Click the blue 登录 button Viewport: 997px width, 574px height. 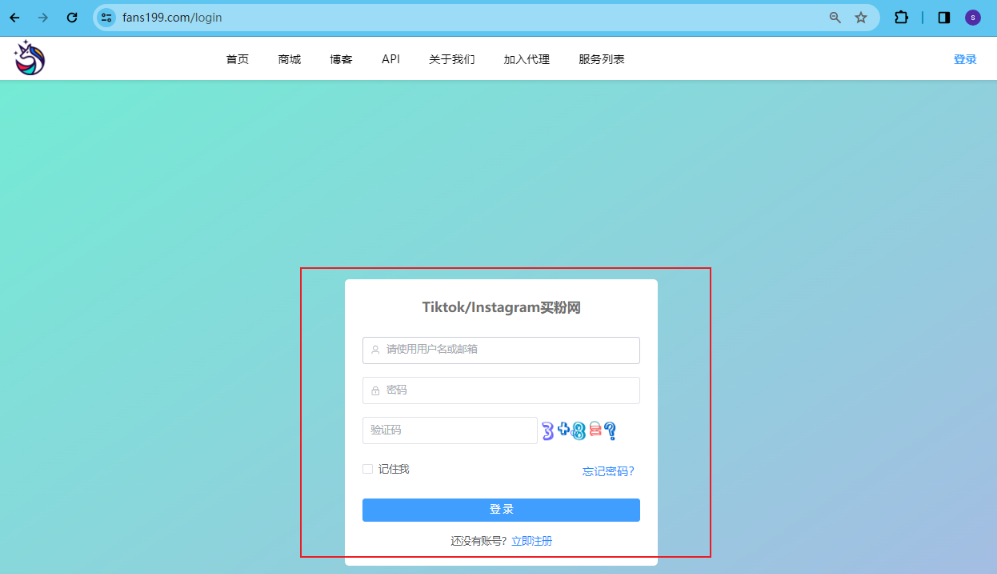click(x=501, y=510)
